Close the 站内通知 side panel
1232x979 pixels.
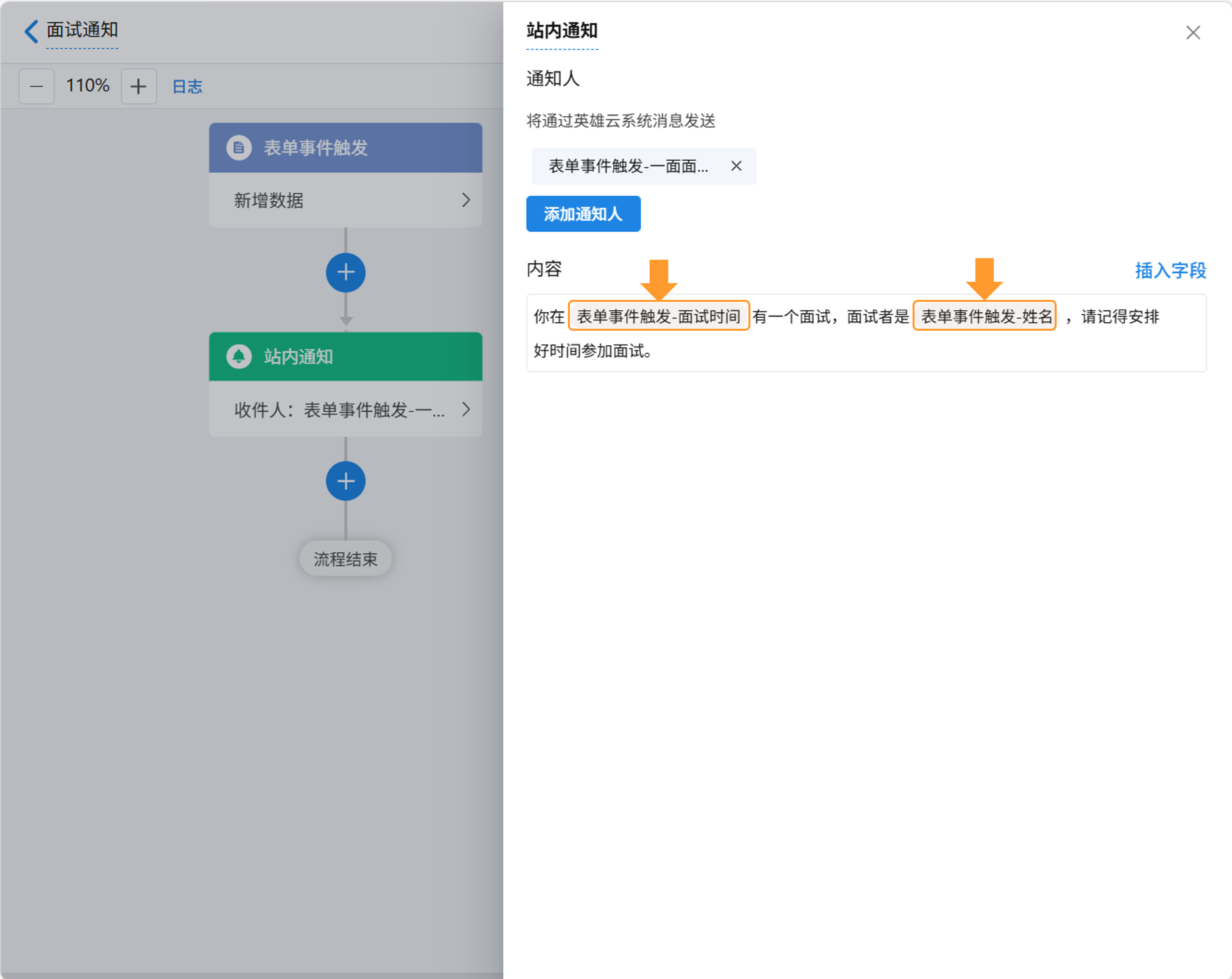(1193, 33)
